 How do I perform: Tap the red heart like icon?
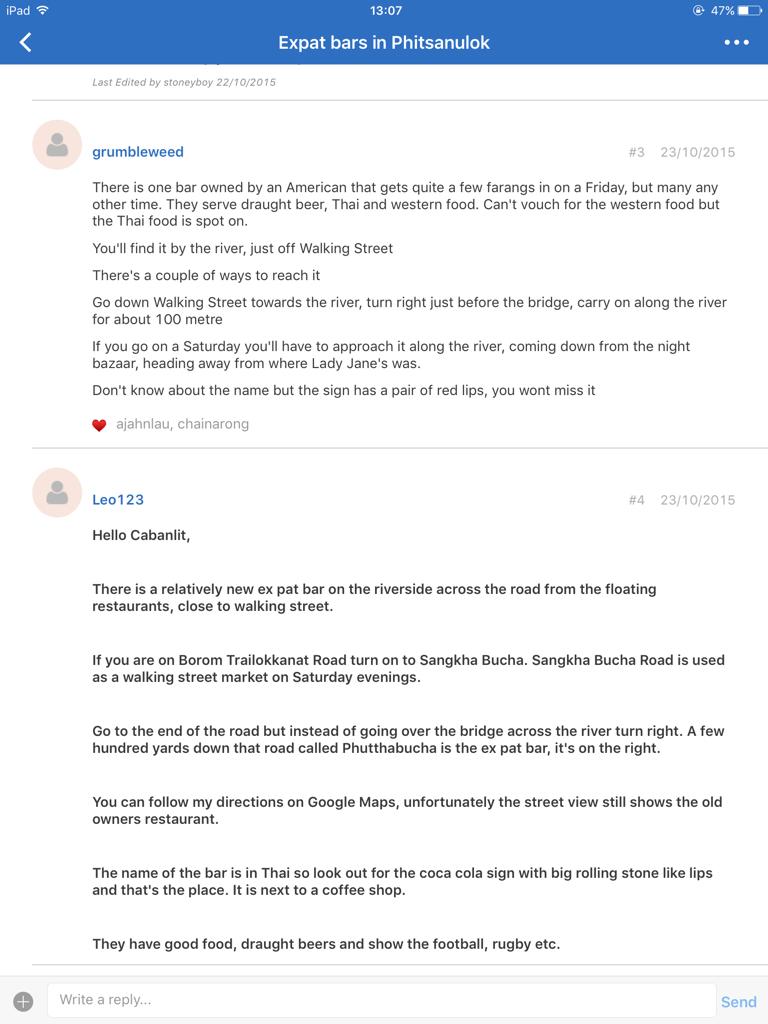click(99, 425)
